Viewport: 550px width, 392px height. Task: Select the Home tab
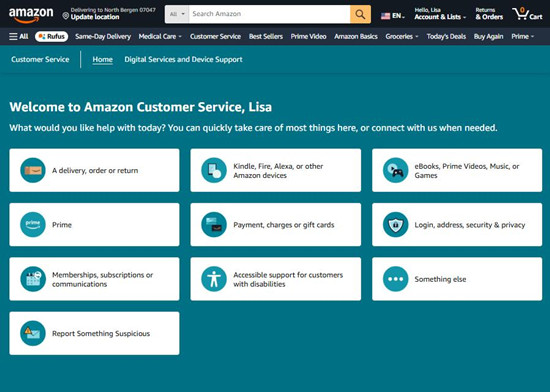[x=102, y=60]
